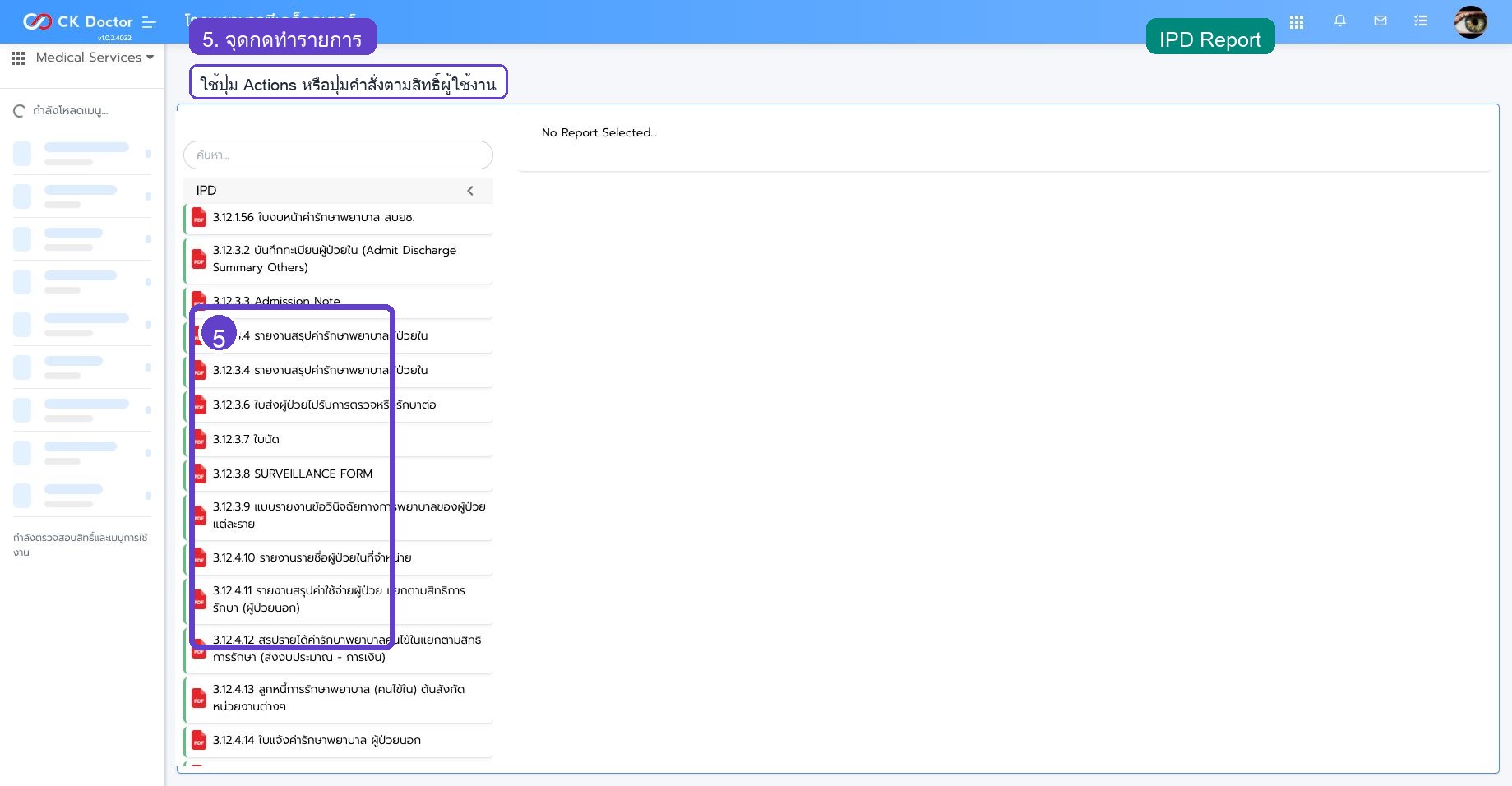
Task: Toggle the sidebar collapse icon beside CK Doctor
Action: click(149, 22)
